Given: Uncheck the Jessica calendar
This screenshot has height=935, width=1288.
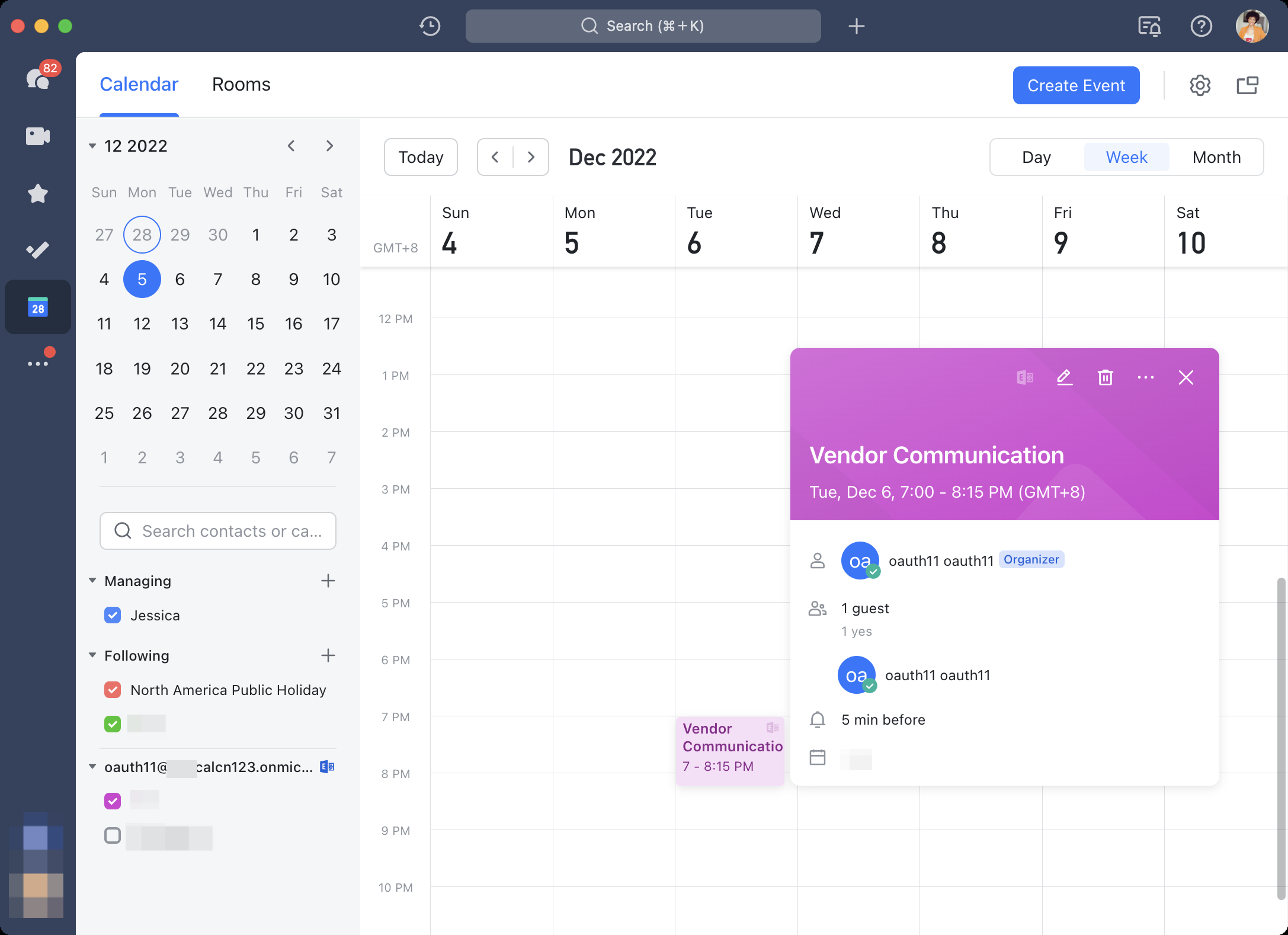Looking at the screenshot, I should 113,615.
